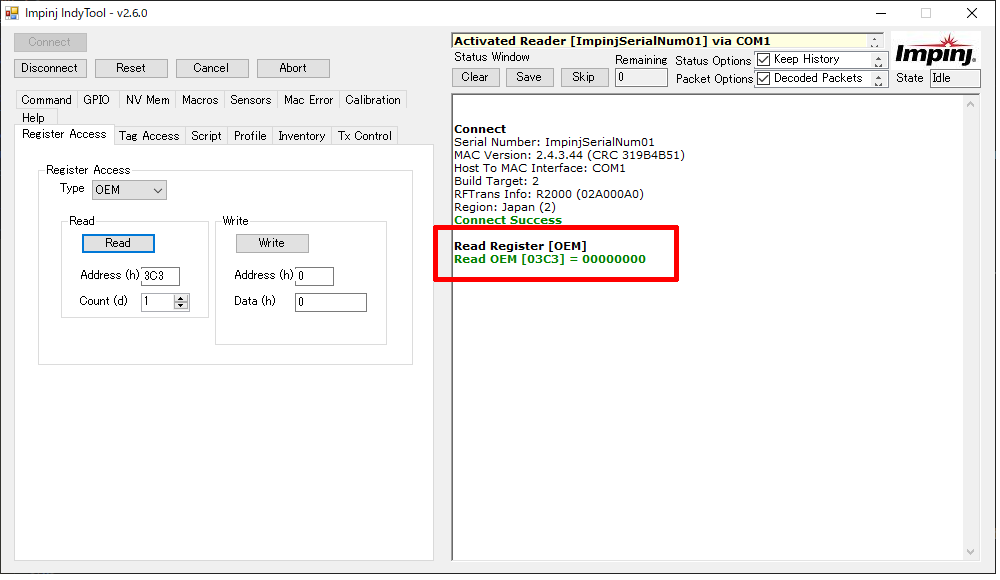The width and height of the screenshot is (1000, 580).
Task: Open the Command tab
Action: pos(47,100)
